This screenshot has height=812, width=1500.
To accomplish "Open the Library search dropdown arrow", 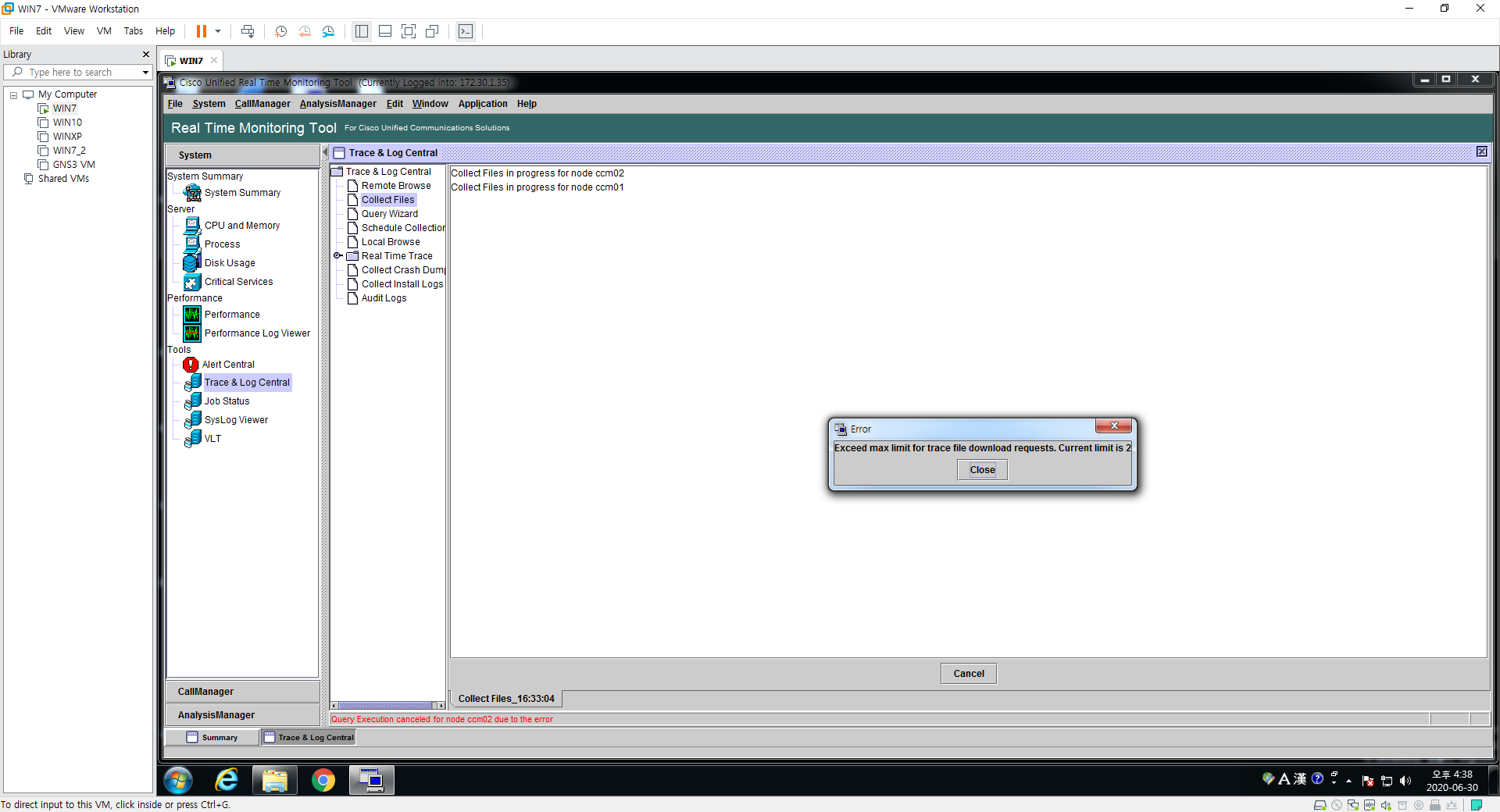I will [x=145, y=73].
